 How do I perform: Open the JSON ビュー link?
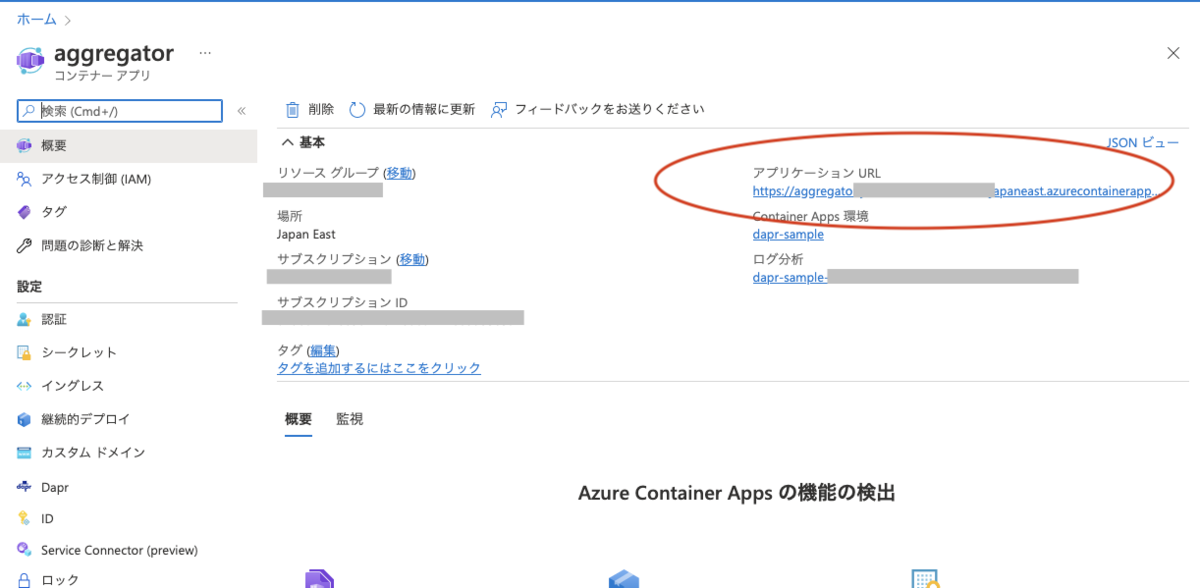tap(1143, 143)
